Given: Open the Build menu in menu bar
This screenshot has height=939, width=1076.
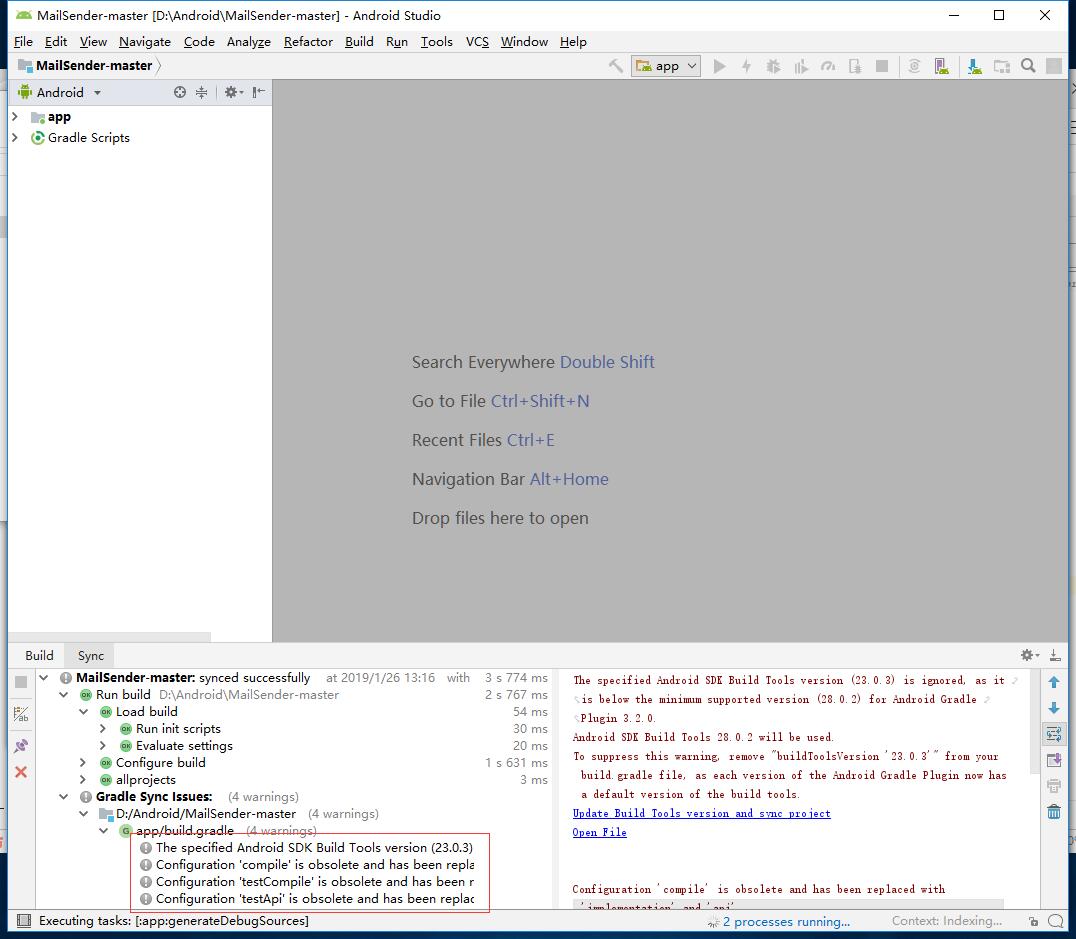Looking at the screenshot, I should click(359, 42).
